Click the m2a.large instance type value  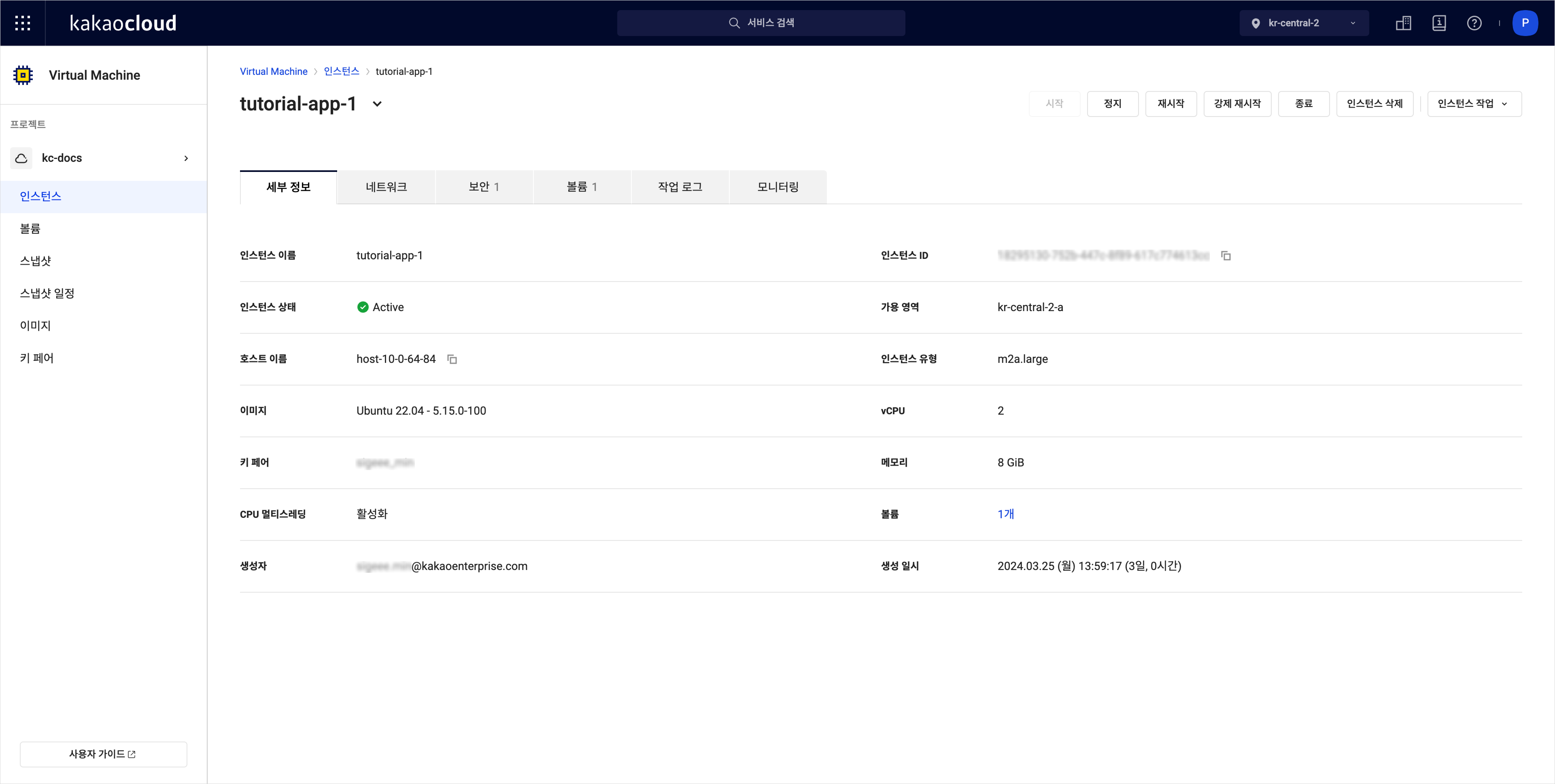(1023, 359)
